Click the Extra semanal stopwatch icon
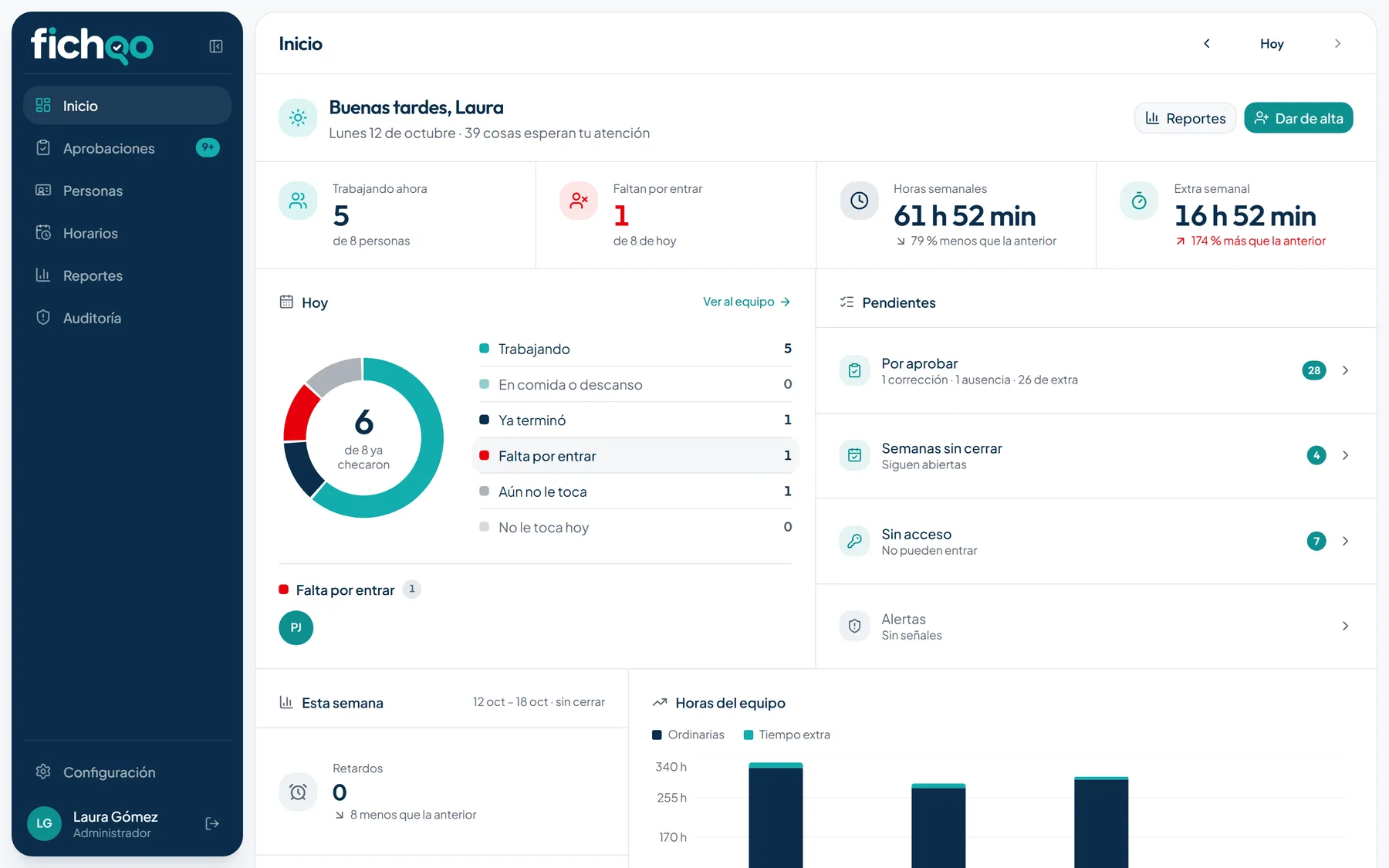Screen dimensions: 1389x868 1139,201
